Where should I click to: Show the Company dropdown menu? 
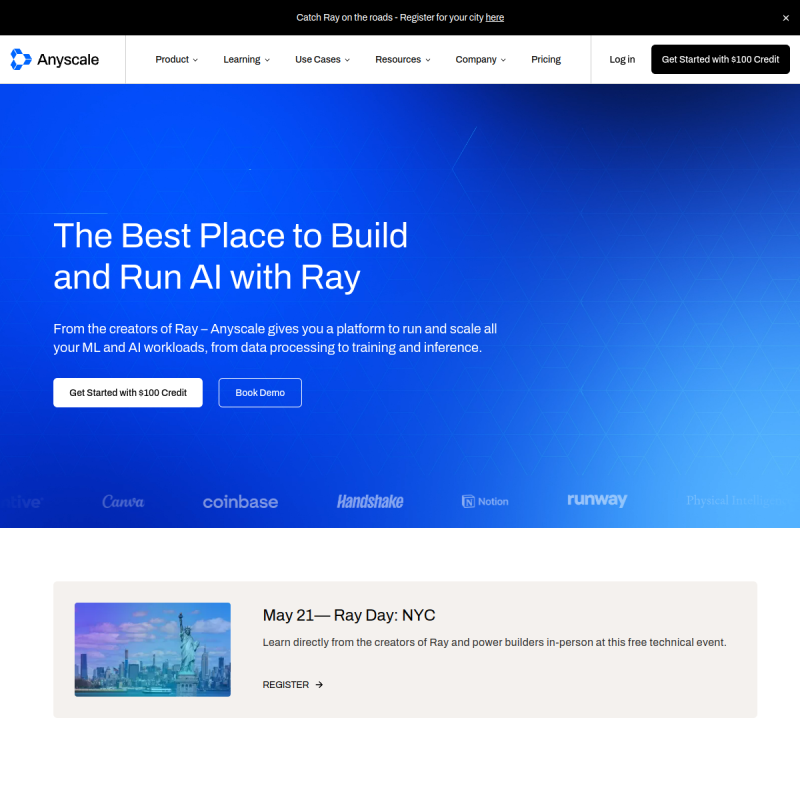tap(480, 60)
